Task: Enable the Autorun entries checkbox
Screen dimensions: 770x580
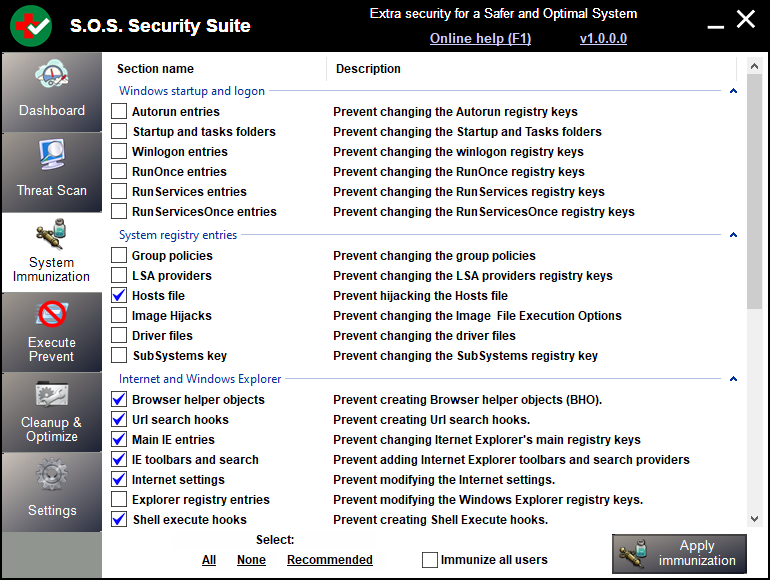Action: 119,111
